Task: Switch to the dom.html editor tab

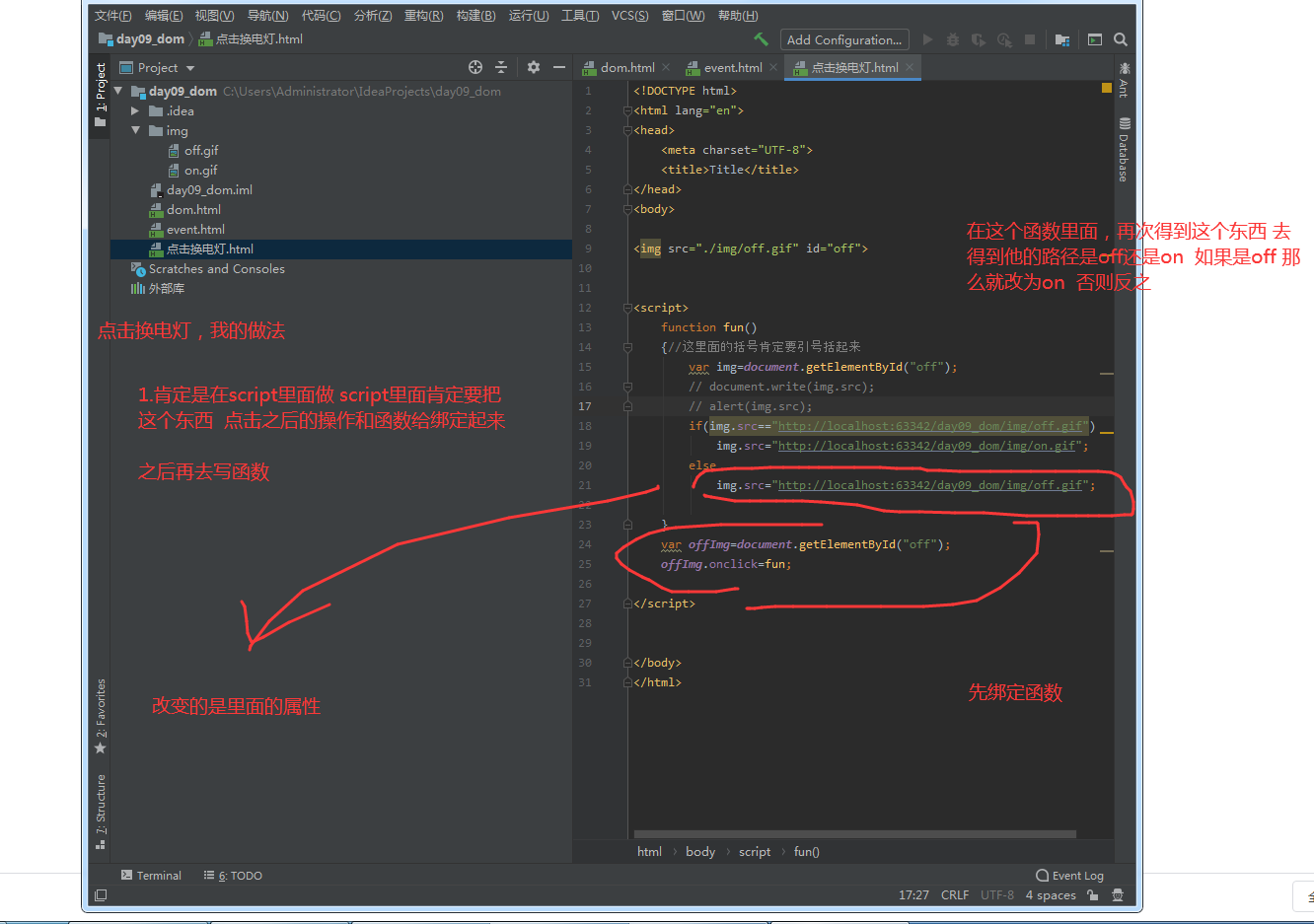Action: [x=627, y=67]
